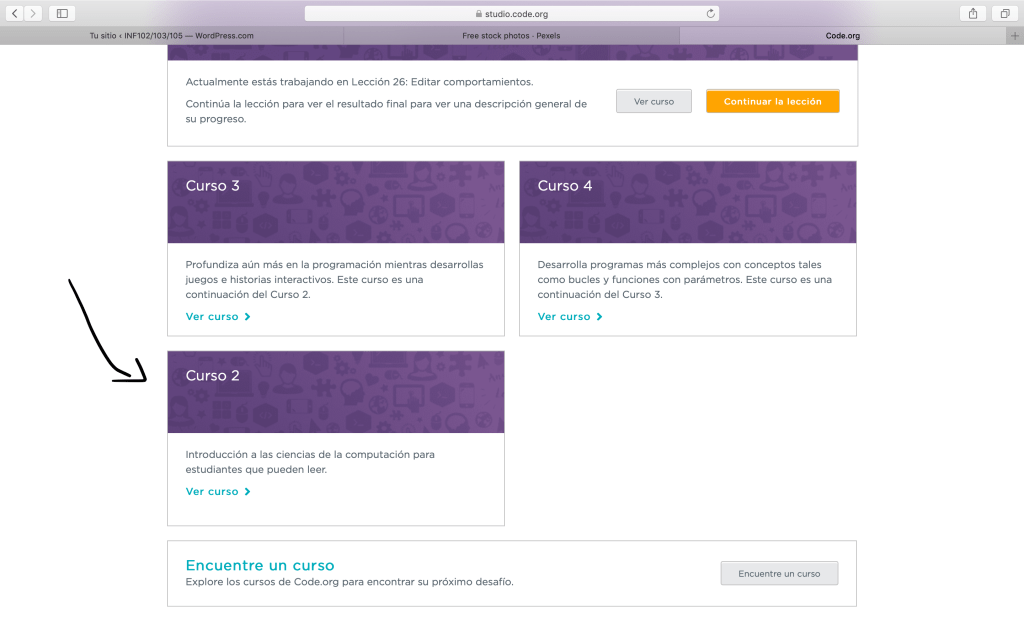Click the Safari forward arrow button
The image size is (1024, 640).
click(34, 13)
